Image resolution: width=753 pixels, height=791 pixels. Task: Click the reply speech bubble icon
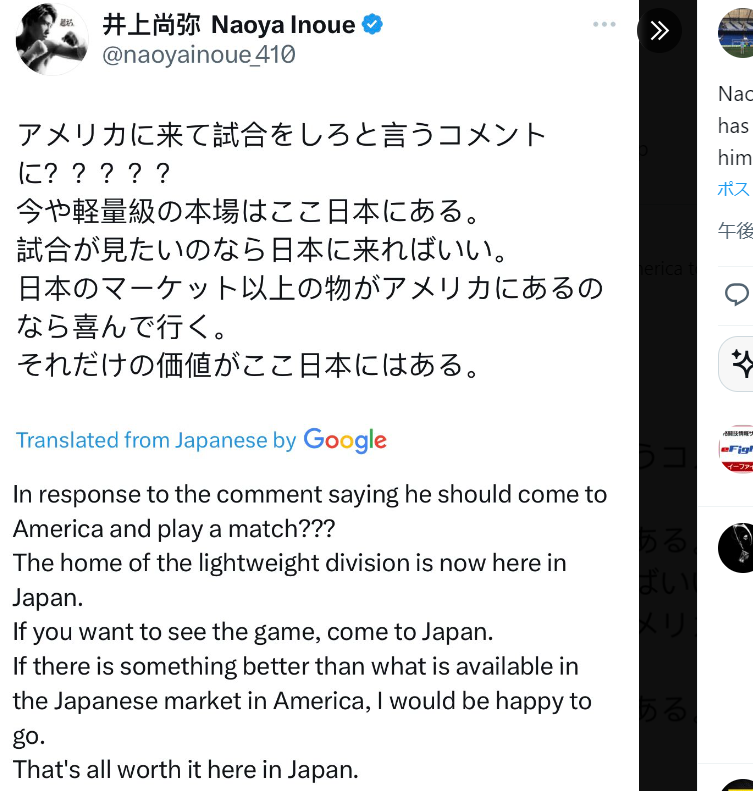coord(737,293)
